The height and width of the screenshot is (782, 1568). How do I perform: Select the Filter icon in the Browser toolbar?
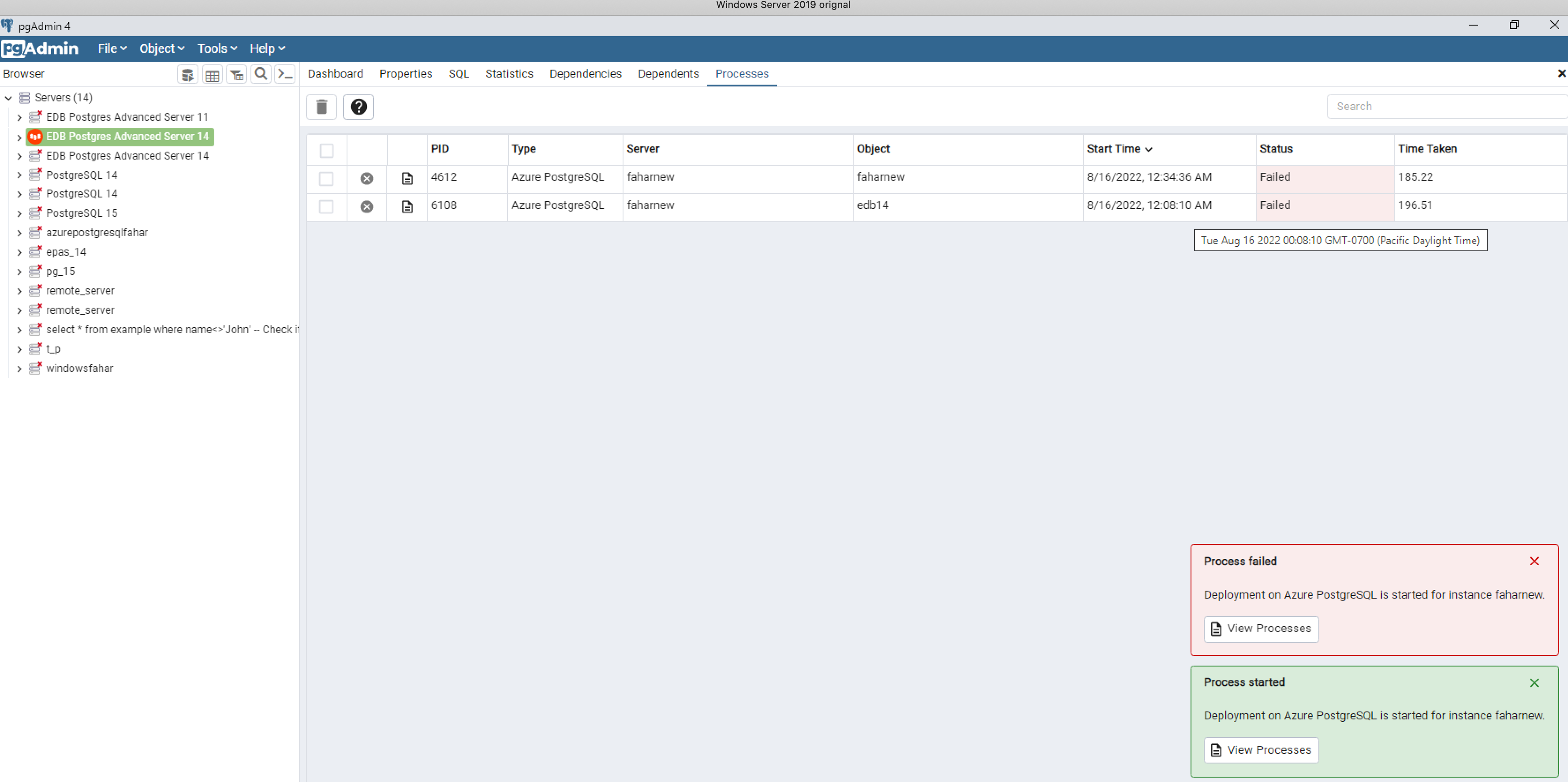(236, 74)
